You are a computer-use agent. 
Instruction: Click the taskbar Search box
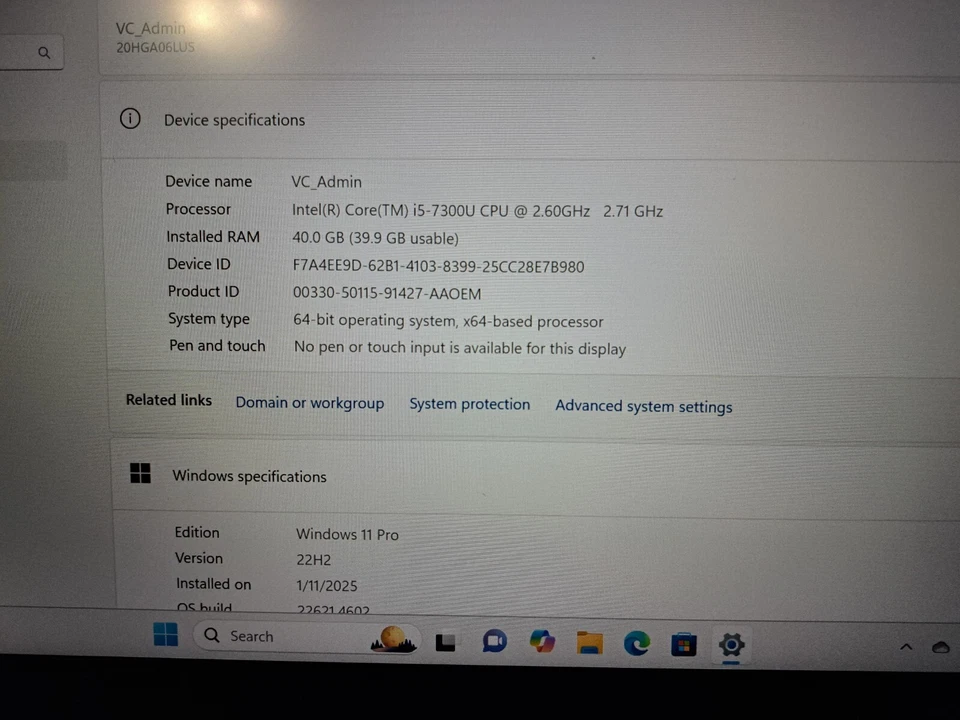[x=306, y=637]
